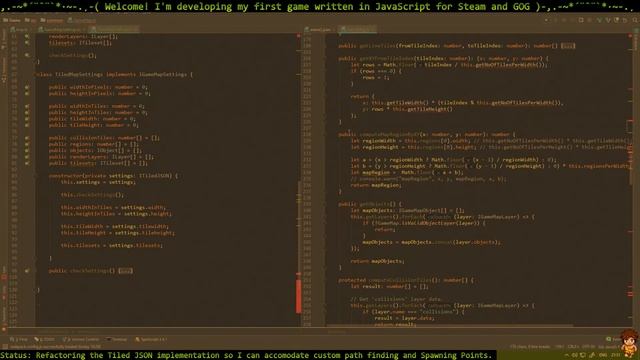Image resolution: width=640 pixels, height=360 pixels.
Task: Click gutter marker beside widthInPixels line
Action: point(27,87)
